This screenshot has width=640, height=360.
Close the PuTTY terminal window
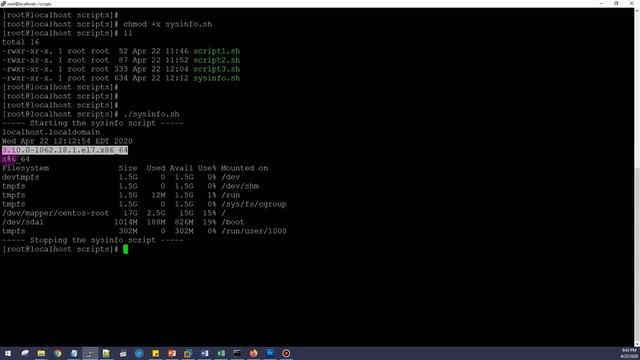[631, 3]
